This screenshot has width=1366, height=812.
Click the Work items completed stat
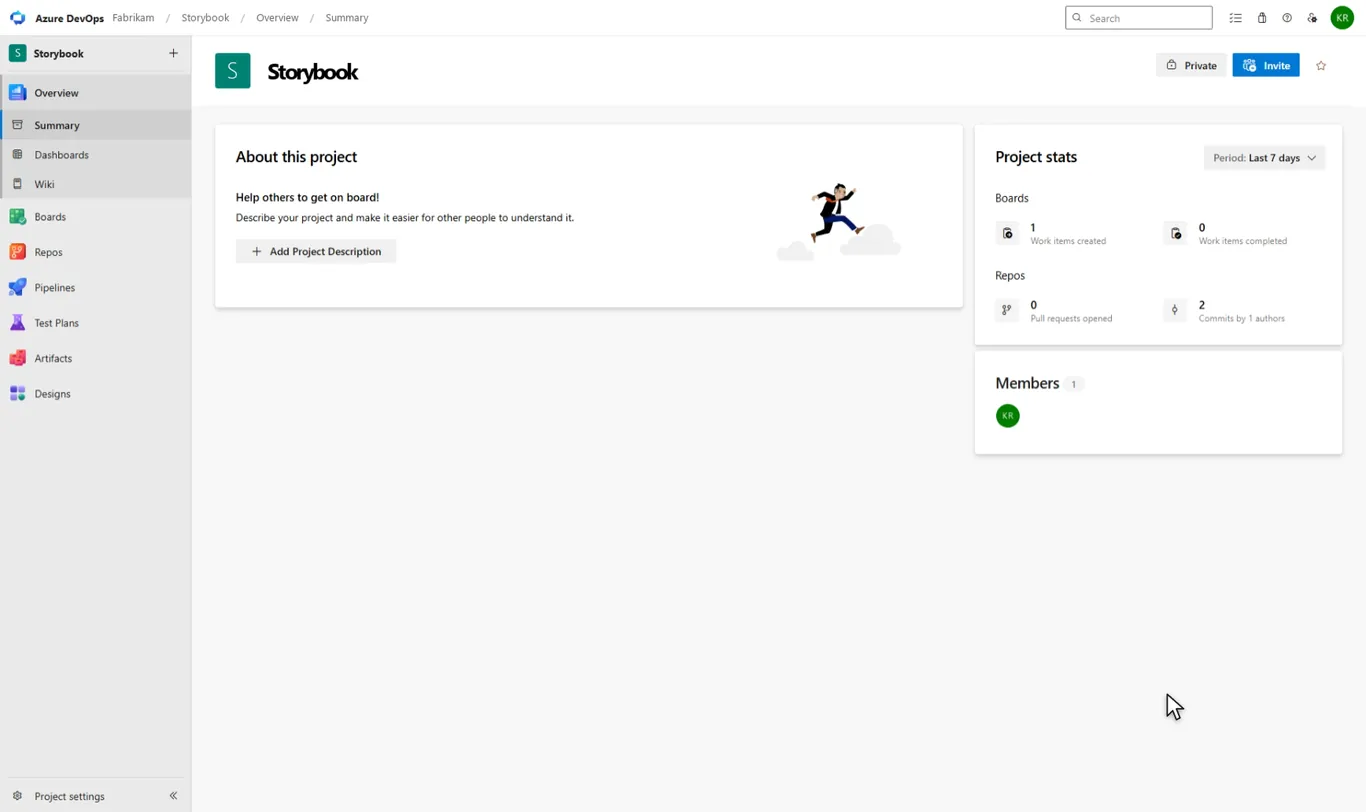click(x=1226, y=233)
